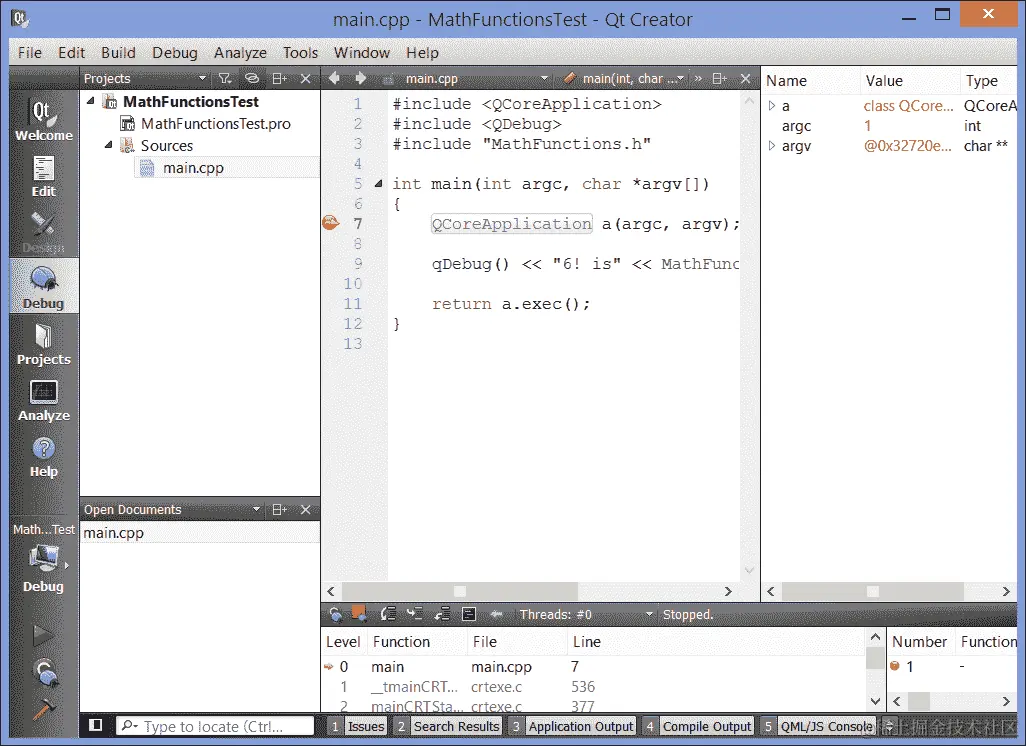Split the editor view
The width and height of the screenshot is (1026, 746).
click(720, 79)
